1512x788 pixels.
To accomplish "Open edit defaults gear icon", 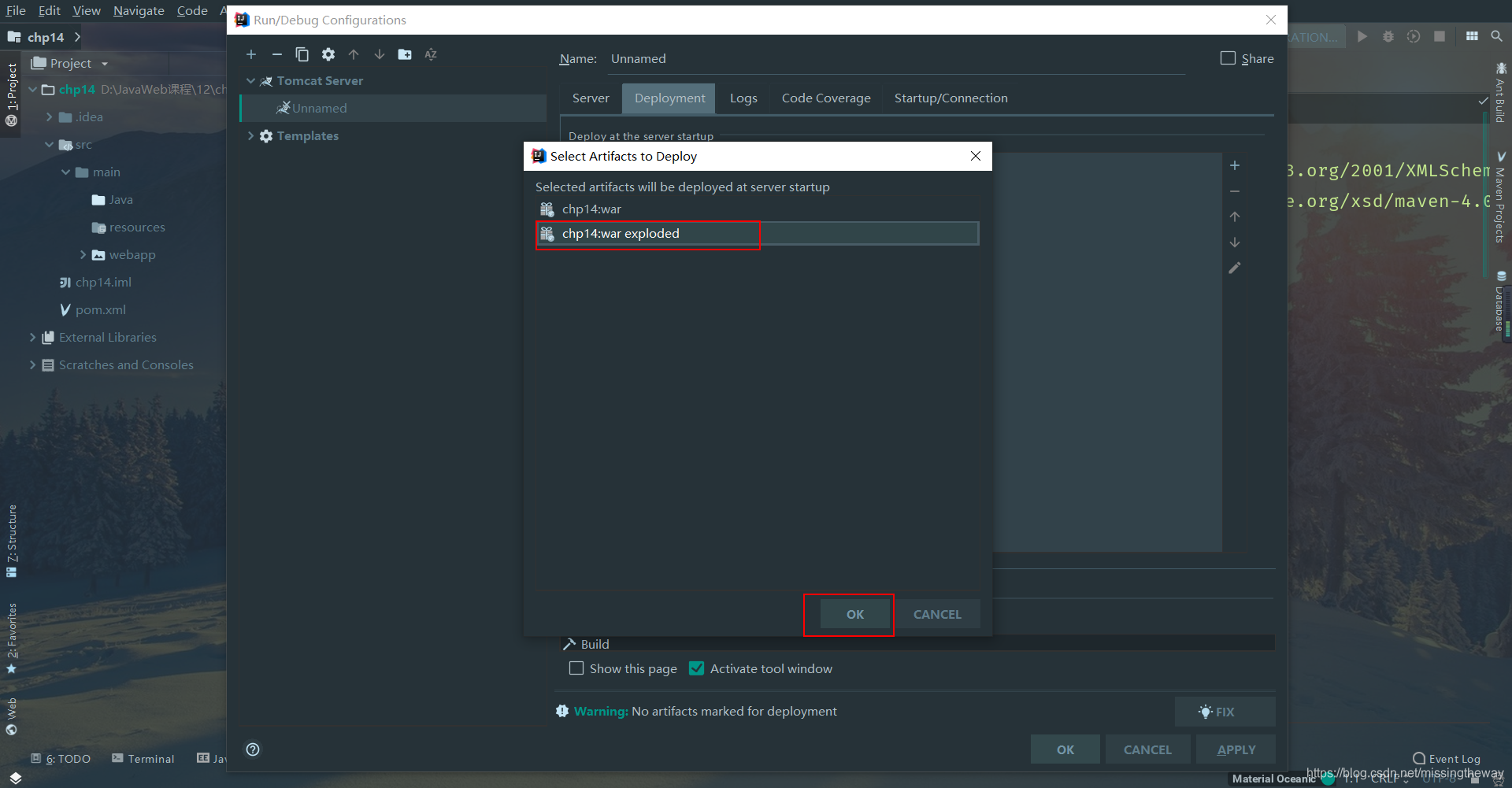I will click(328, 54).
